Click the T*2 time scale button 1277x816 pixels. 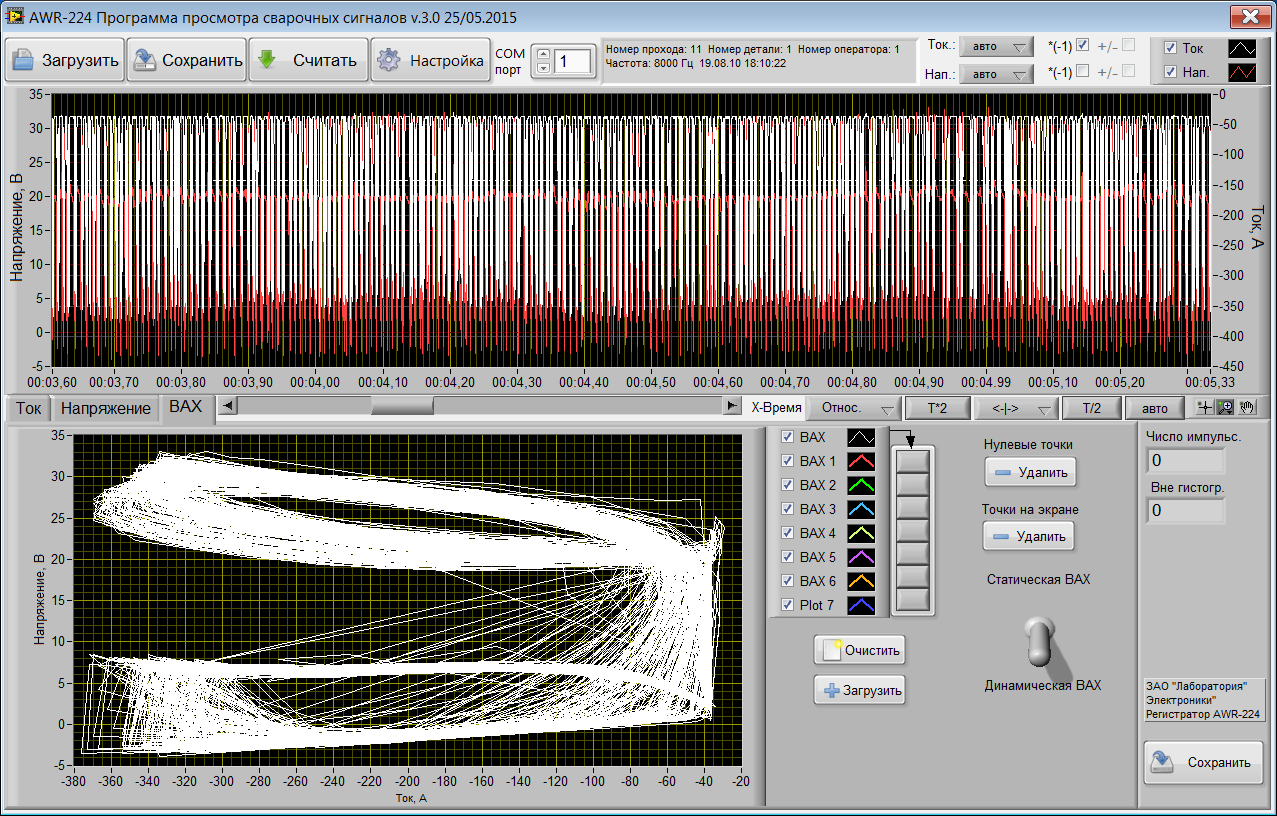[936, 409]
